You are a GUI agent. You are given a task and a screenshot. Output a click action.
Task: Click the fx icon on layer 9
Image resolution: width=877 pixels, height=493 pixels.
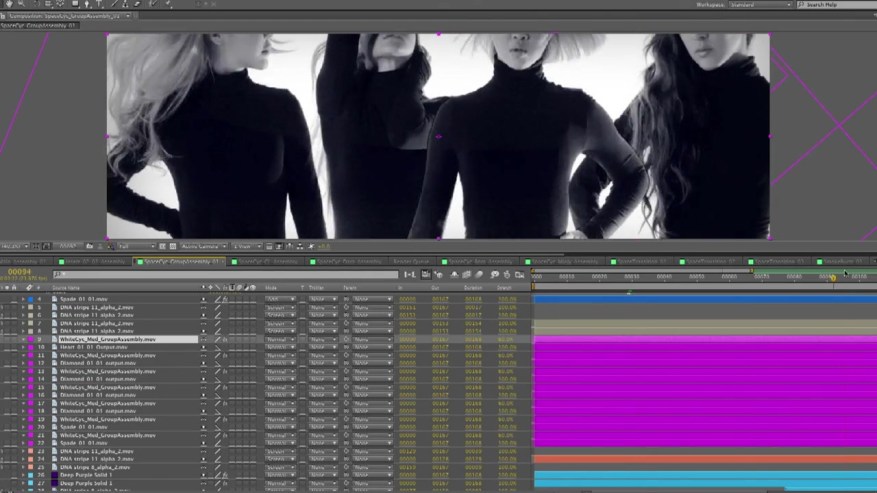tap(226, 339)
